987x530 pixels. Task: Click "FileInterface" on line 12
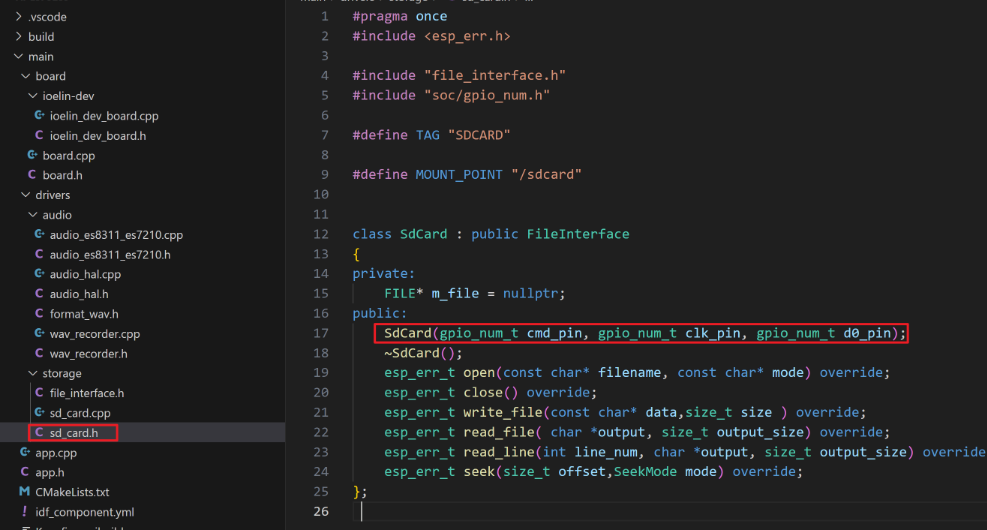(578, 234)
